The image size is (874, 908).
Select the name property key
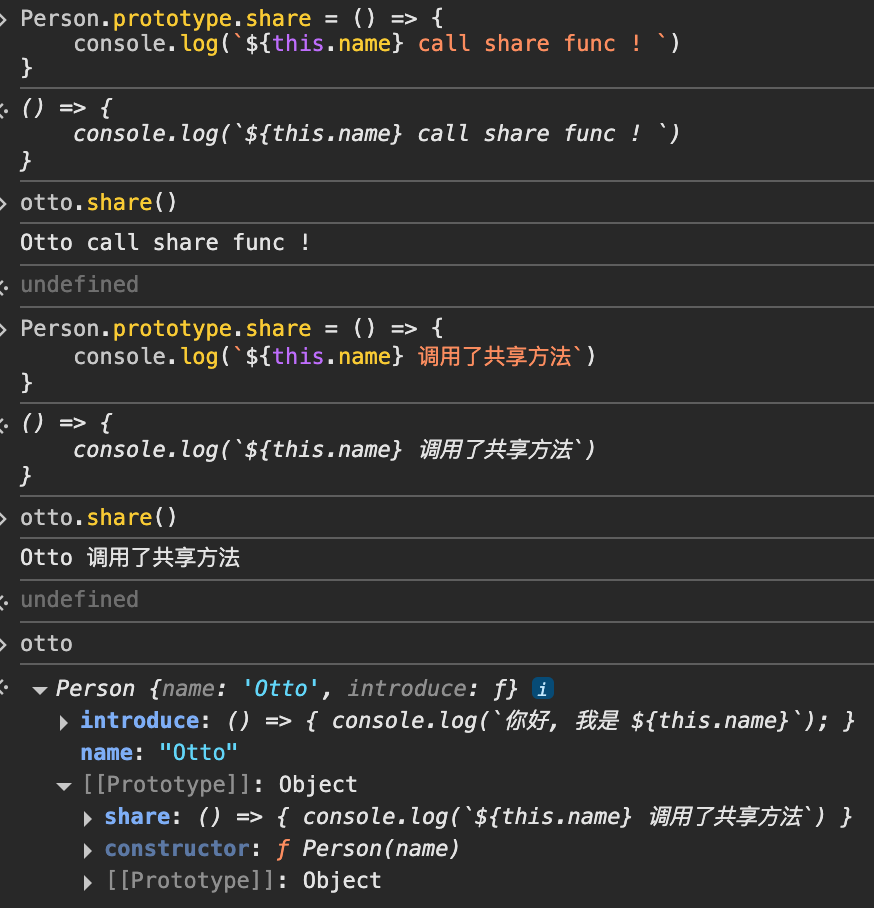[x=106, y=753]
